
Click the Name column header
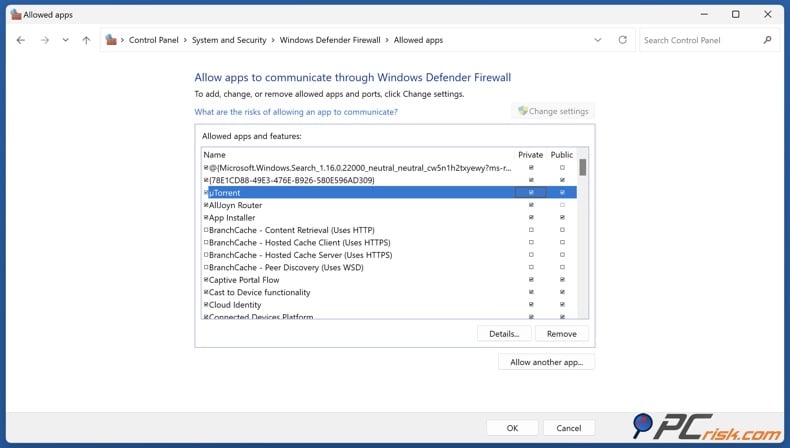[214, 155]
